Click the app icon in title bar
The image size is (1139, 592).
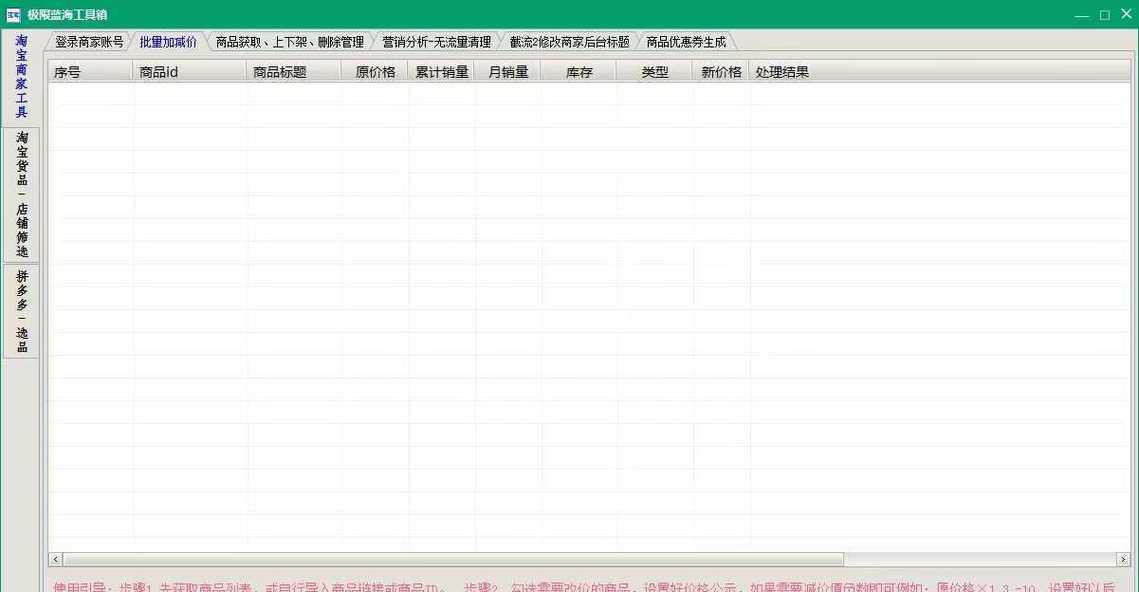point(12,15)
